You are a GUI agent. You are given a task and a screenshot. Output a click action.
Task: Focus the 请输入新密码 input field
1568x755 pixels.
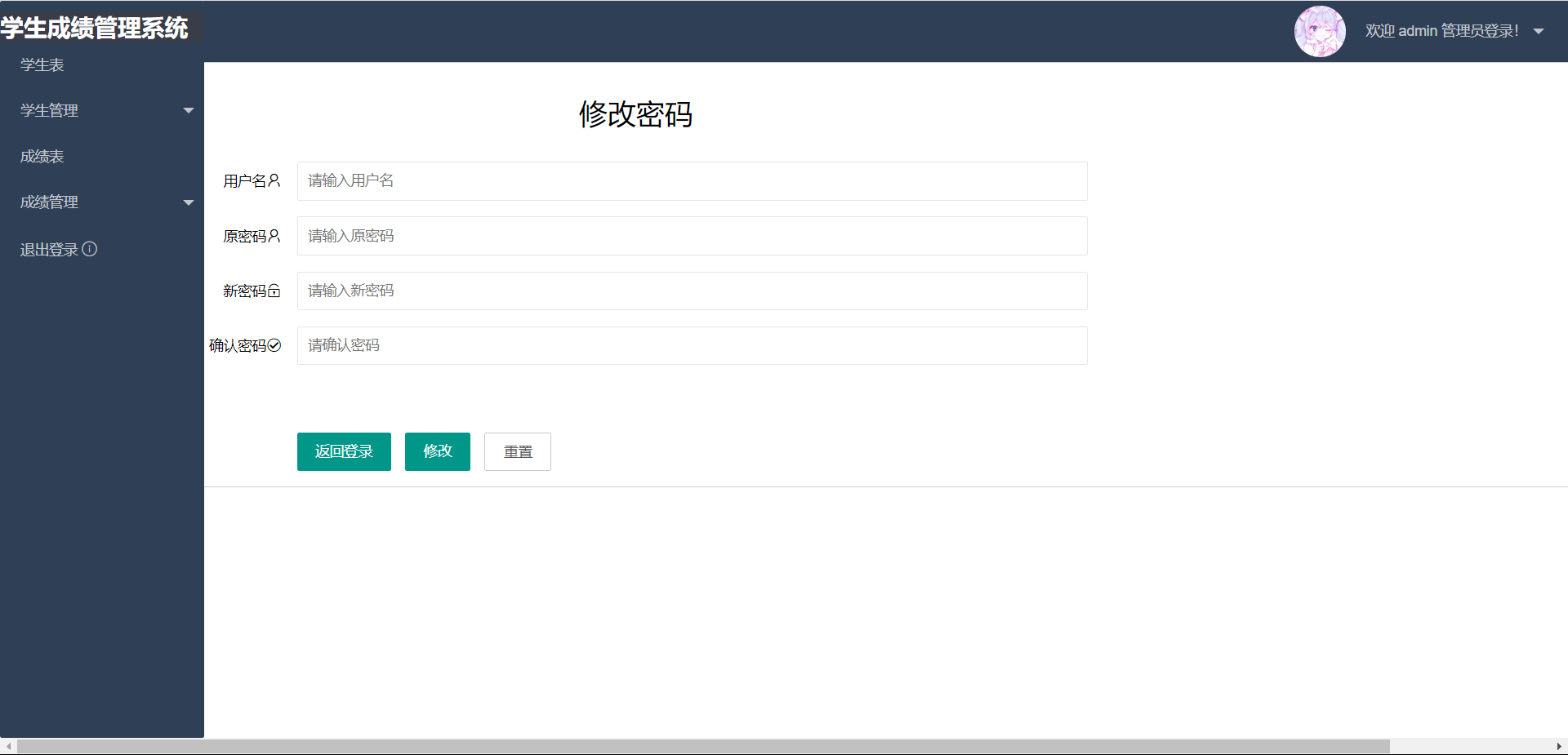[693, 291]
